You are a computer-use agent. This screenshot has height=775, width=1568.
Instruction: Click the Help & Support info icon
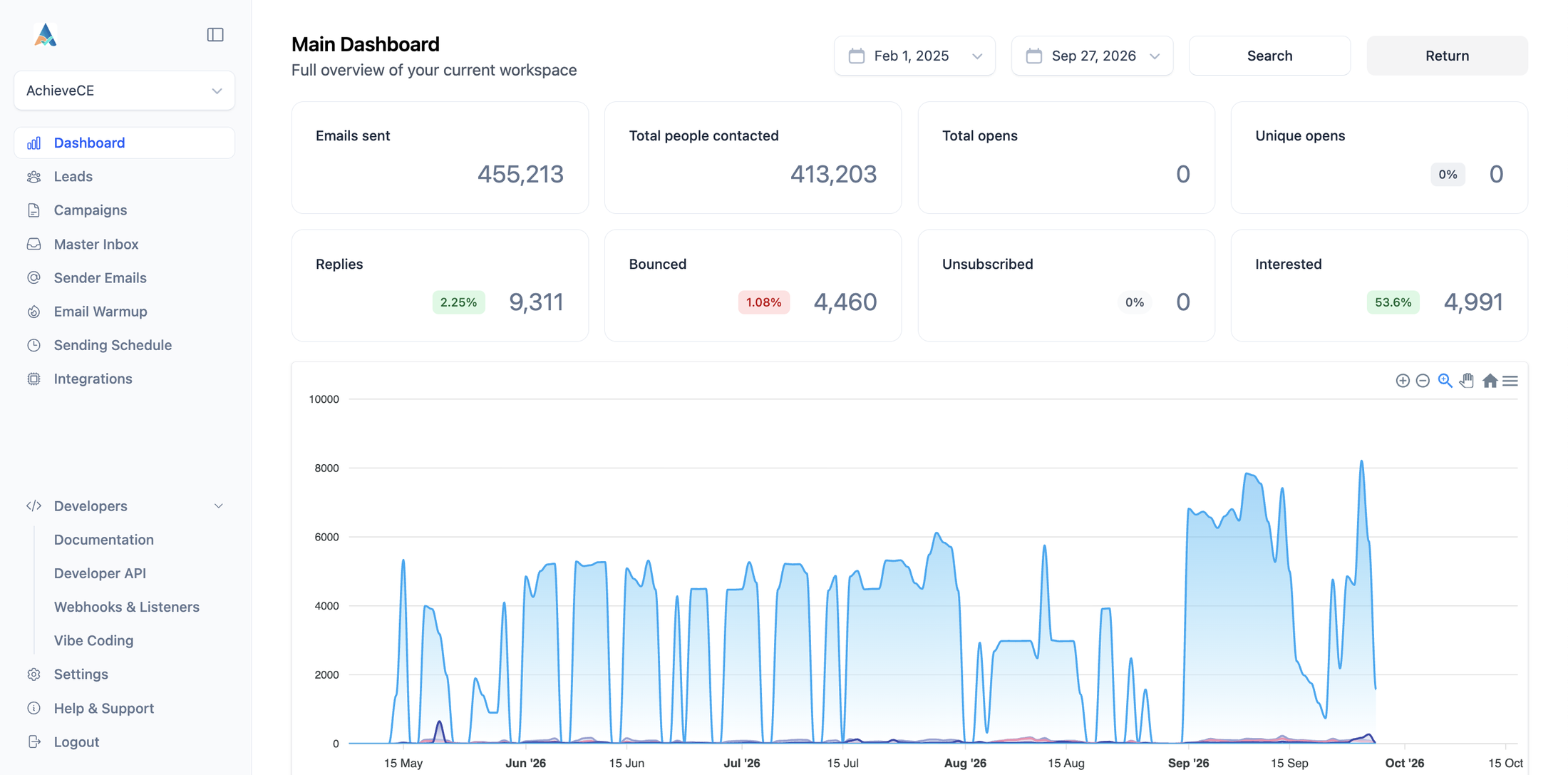(33, 708)
